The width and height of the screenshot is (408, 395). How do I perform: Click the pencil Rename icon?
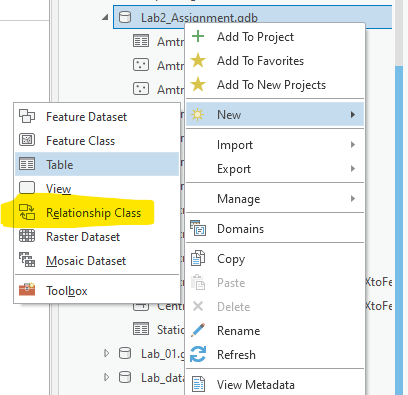[198, 330]
